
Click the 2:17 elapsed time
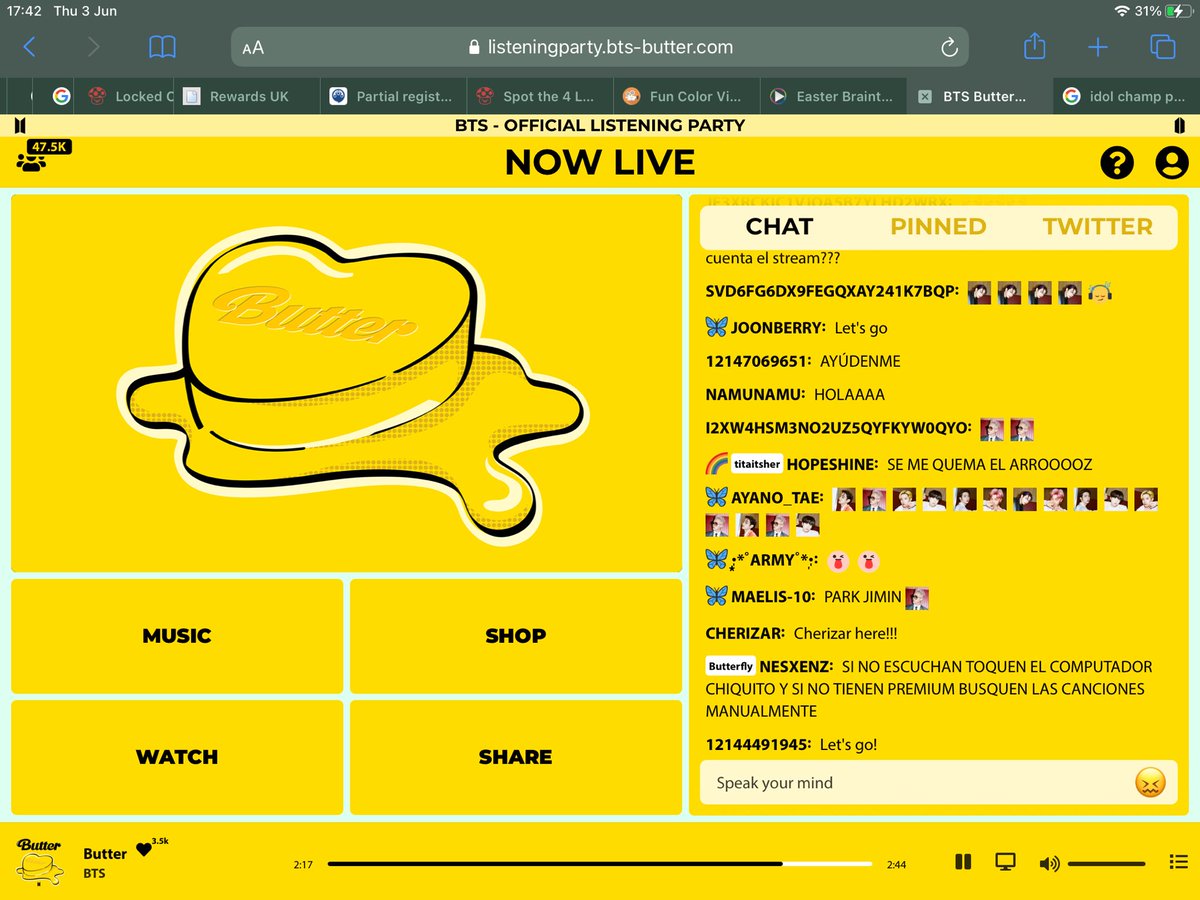point(303,865)
